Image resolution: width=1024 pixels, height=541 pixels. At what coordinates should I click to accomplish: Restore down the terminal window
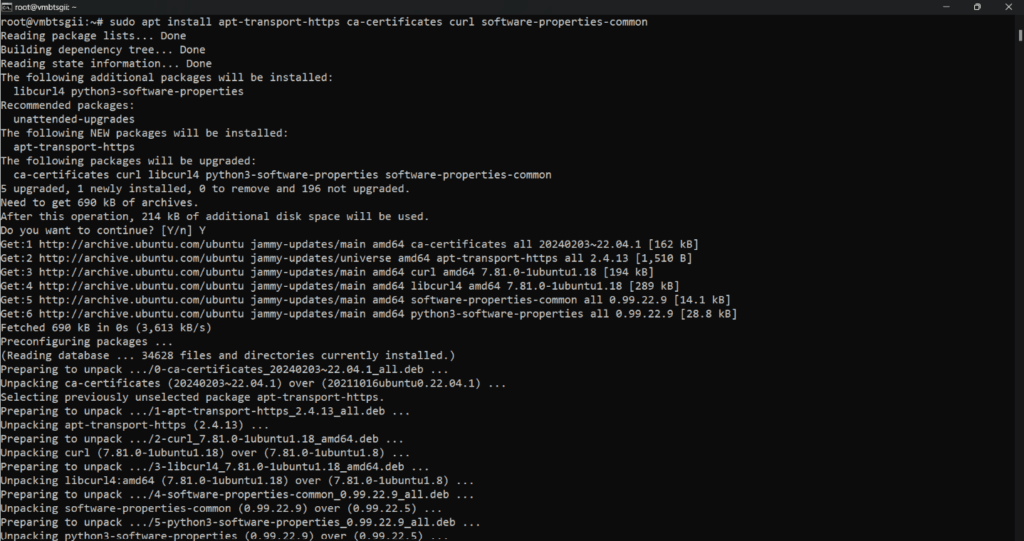(976, 6)
